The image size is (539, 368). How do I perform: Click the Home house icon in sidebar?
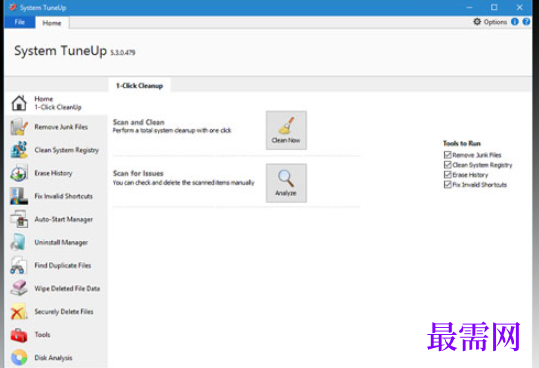click(19, 103)
